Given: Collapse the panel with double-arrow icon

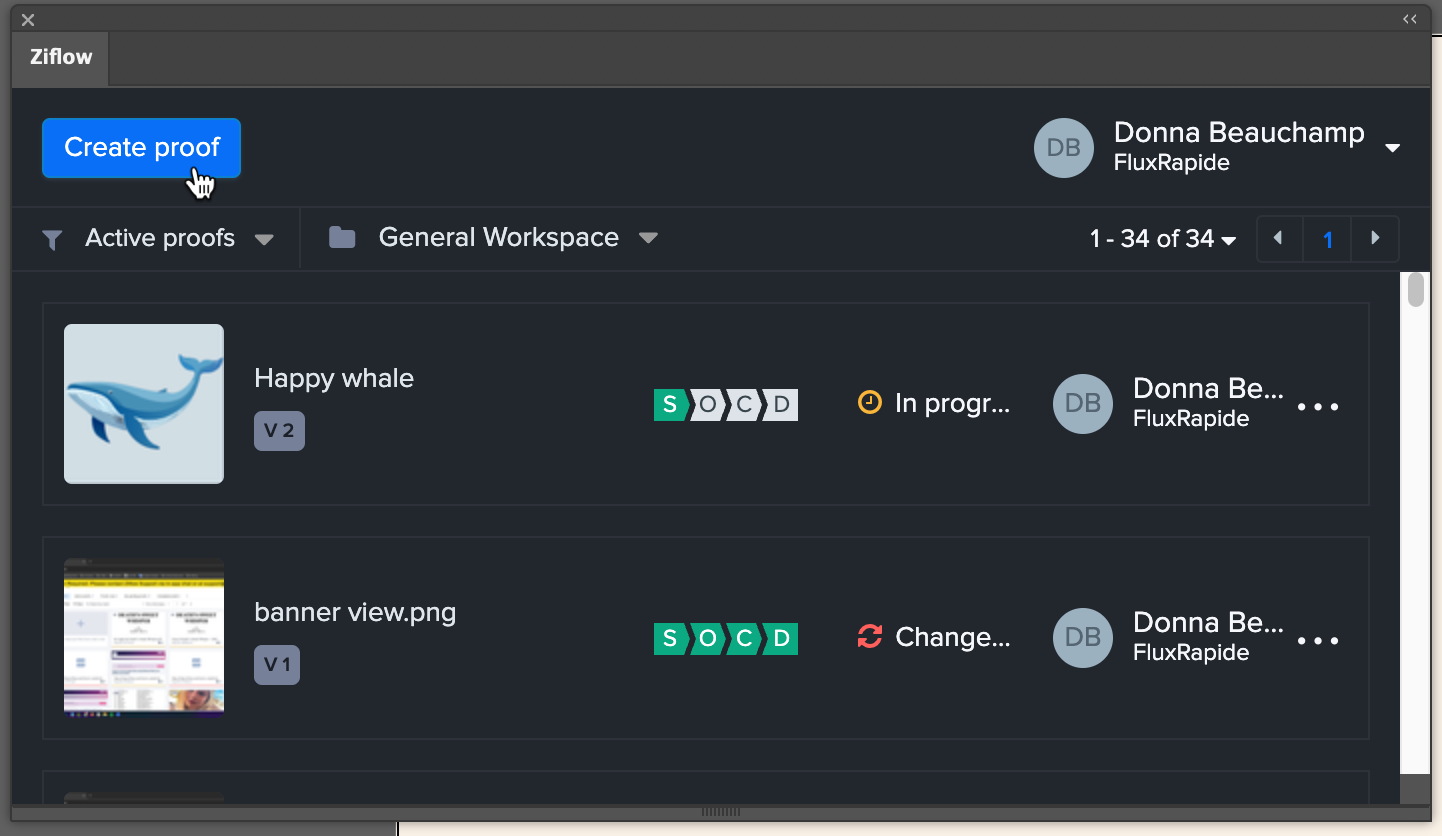Looking at the screenshot, I should (x=1410, y=19).
